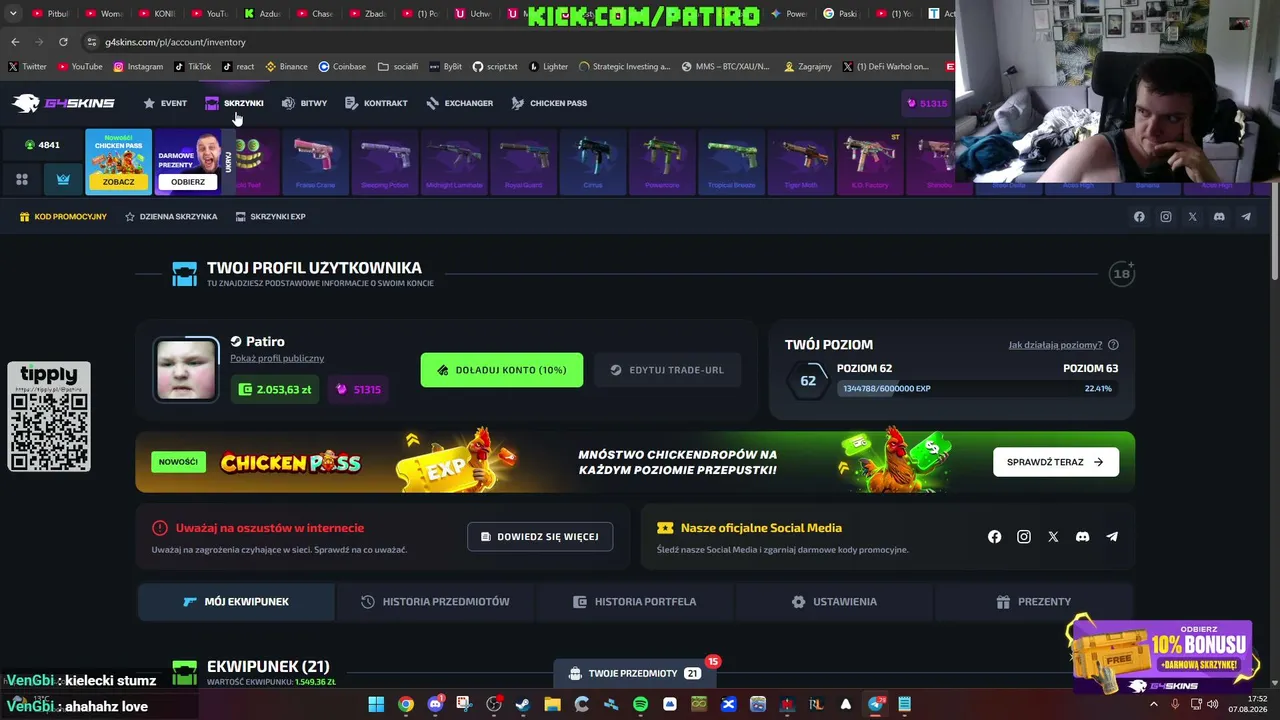Open the socialfi bookmarks folder
Image resolution: width=1280 pixels, height=720 pixels.
(398, 67)
